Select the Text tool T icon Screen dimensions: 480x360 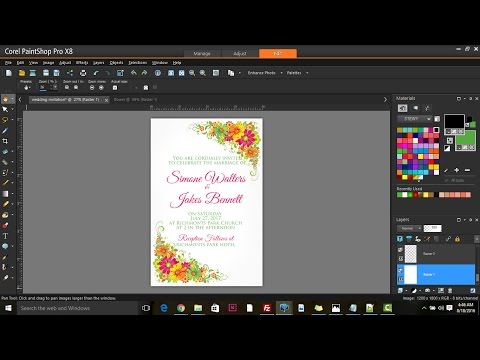pos(5,236)
